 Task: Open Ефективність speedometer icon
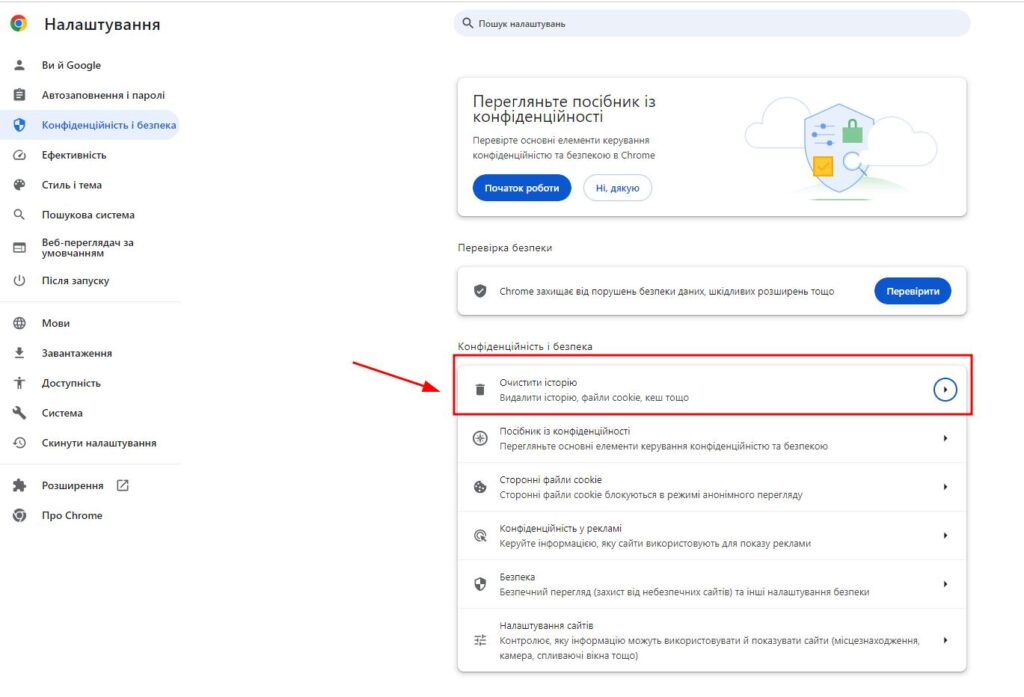[x=20, y=155]
